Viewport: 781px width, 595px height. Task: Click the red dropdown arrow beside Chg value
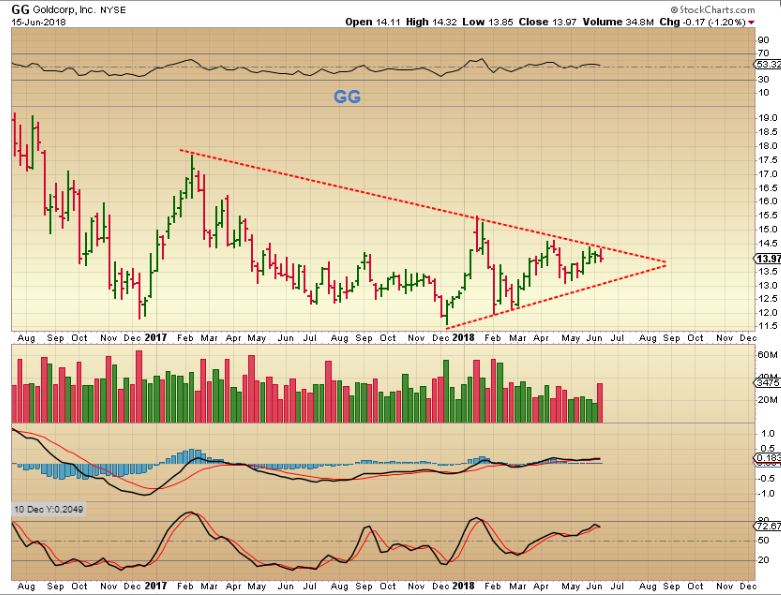[x=751, y=22]
